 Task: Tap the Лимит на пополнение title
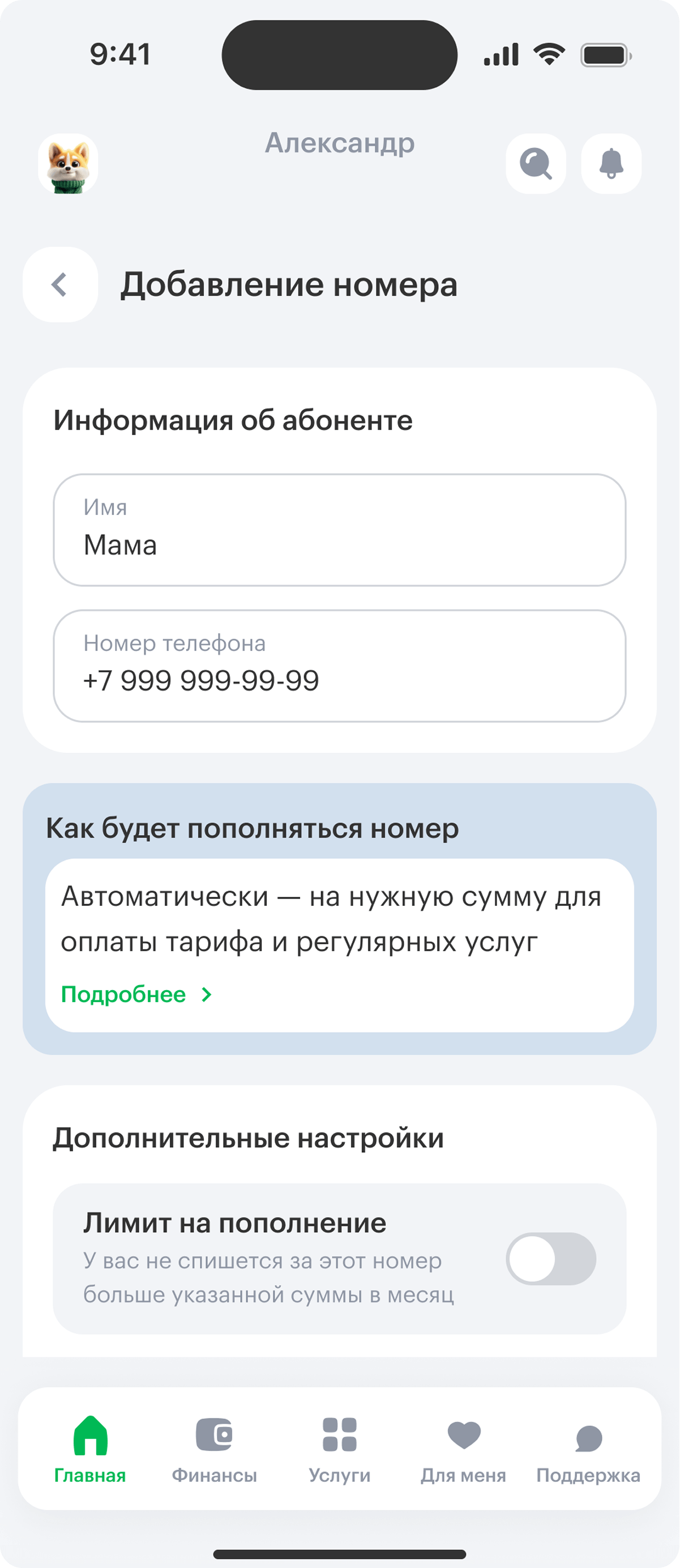(235, 1223)
